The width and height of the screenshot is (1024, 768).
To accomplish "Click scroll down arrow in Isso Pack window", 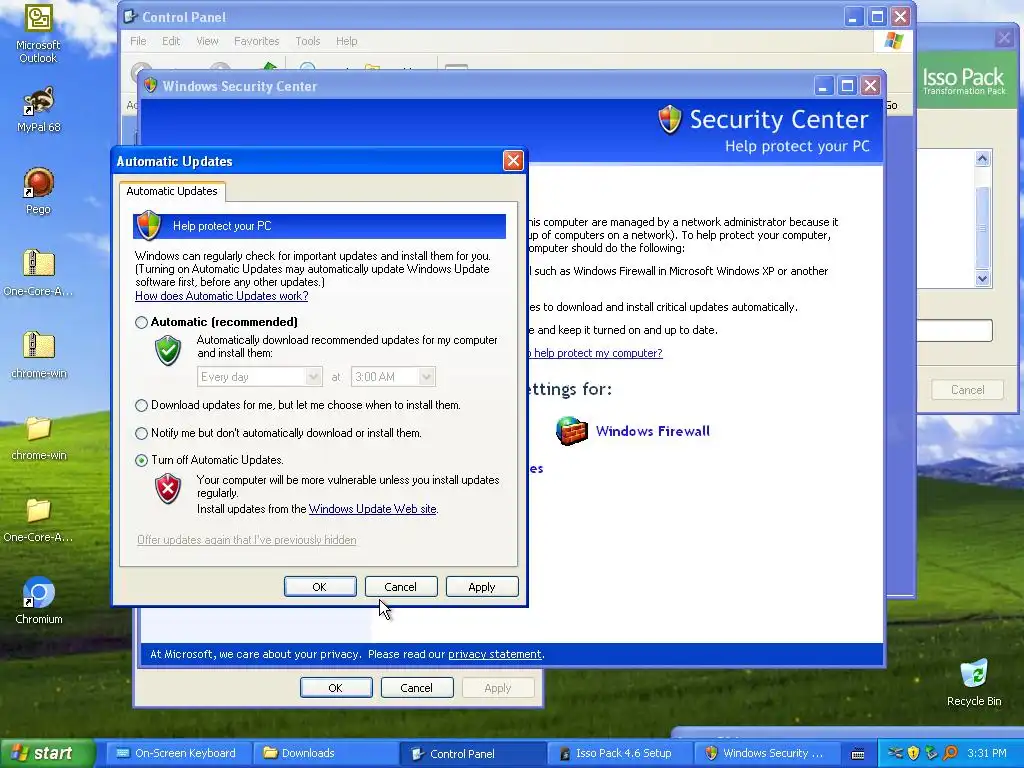I will pyautogui.click(x=982, y=279).
